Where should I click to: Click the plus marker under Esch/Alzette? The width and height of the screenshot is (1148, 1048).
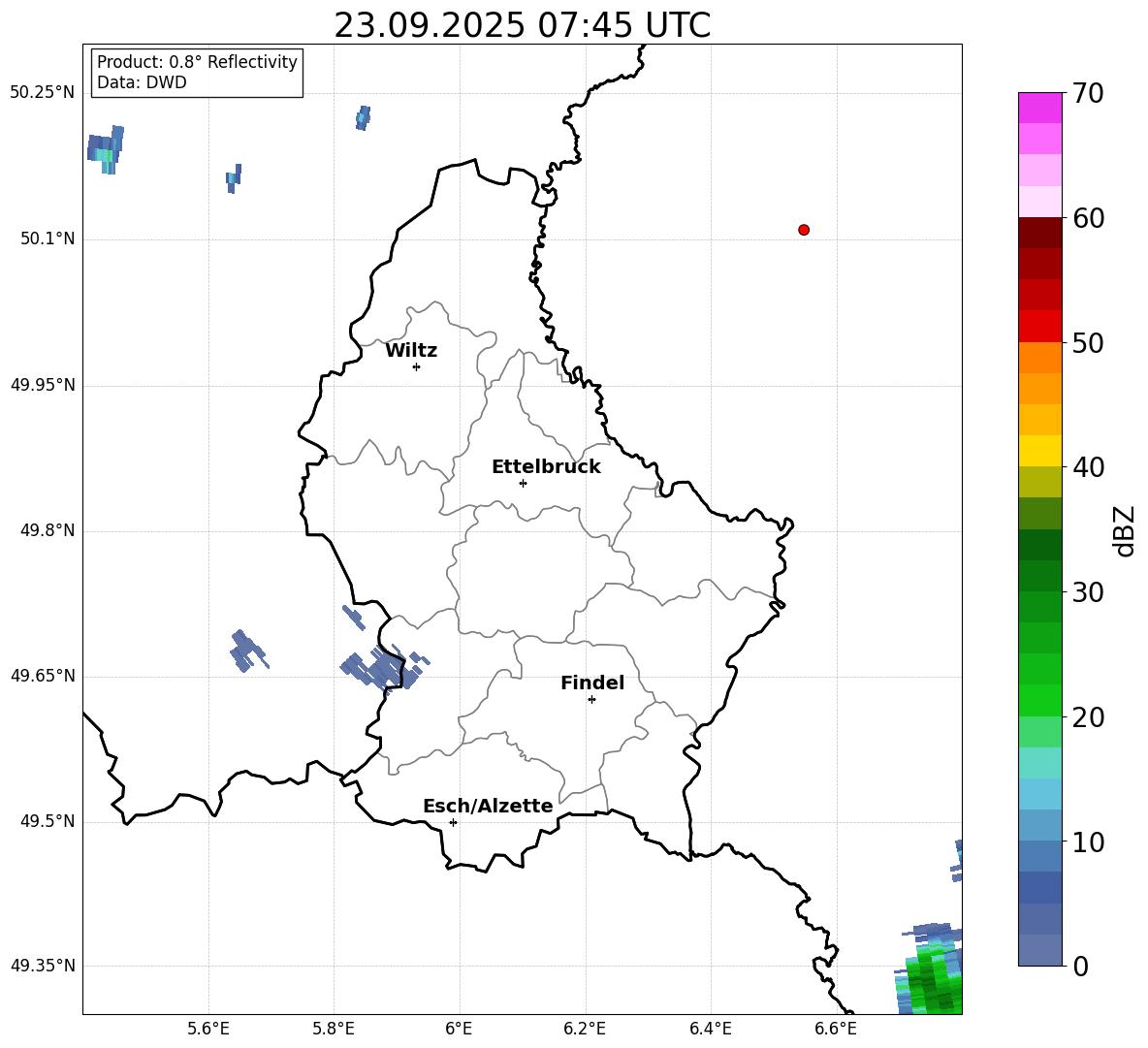pyautogui.click(x=453, y=822)
